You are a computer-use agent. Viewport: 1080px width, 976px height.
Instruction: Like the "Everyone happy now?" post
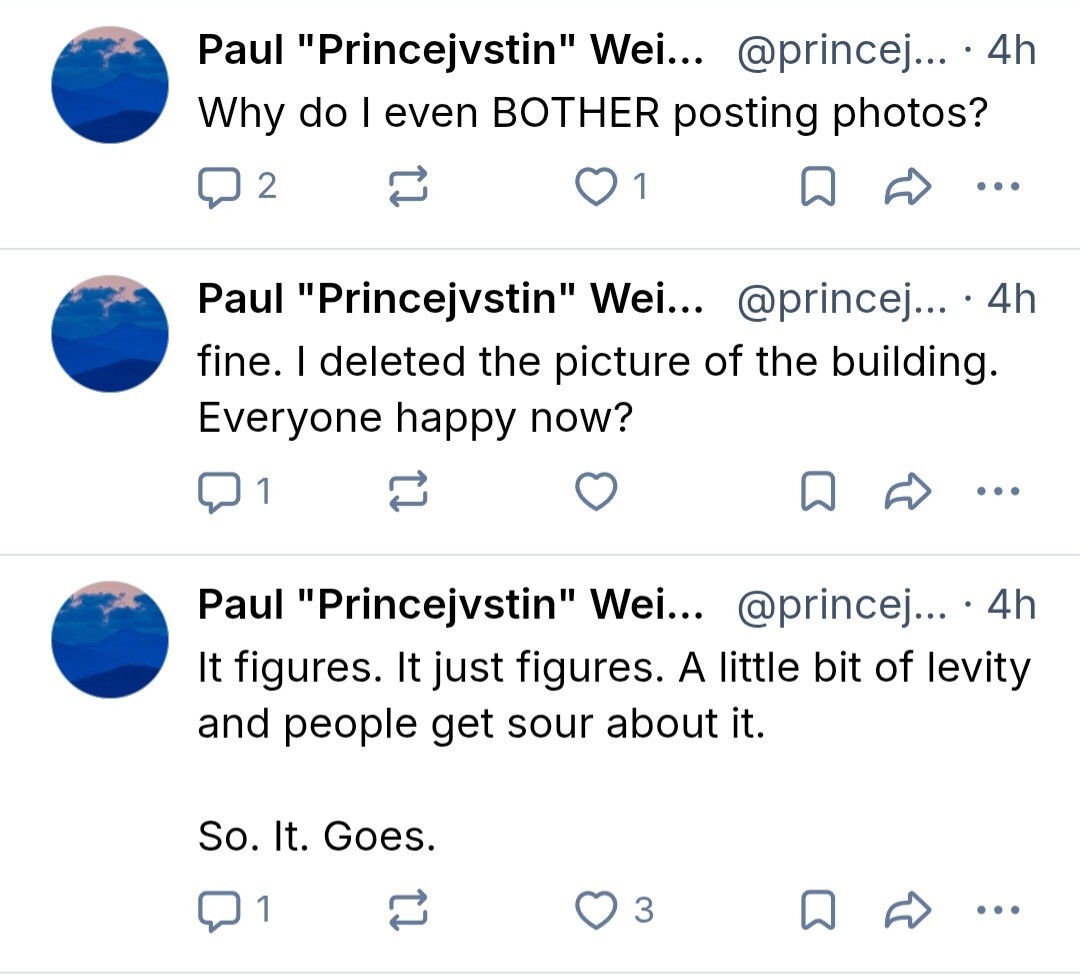coord(597,491)
